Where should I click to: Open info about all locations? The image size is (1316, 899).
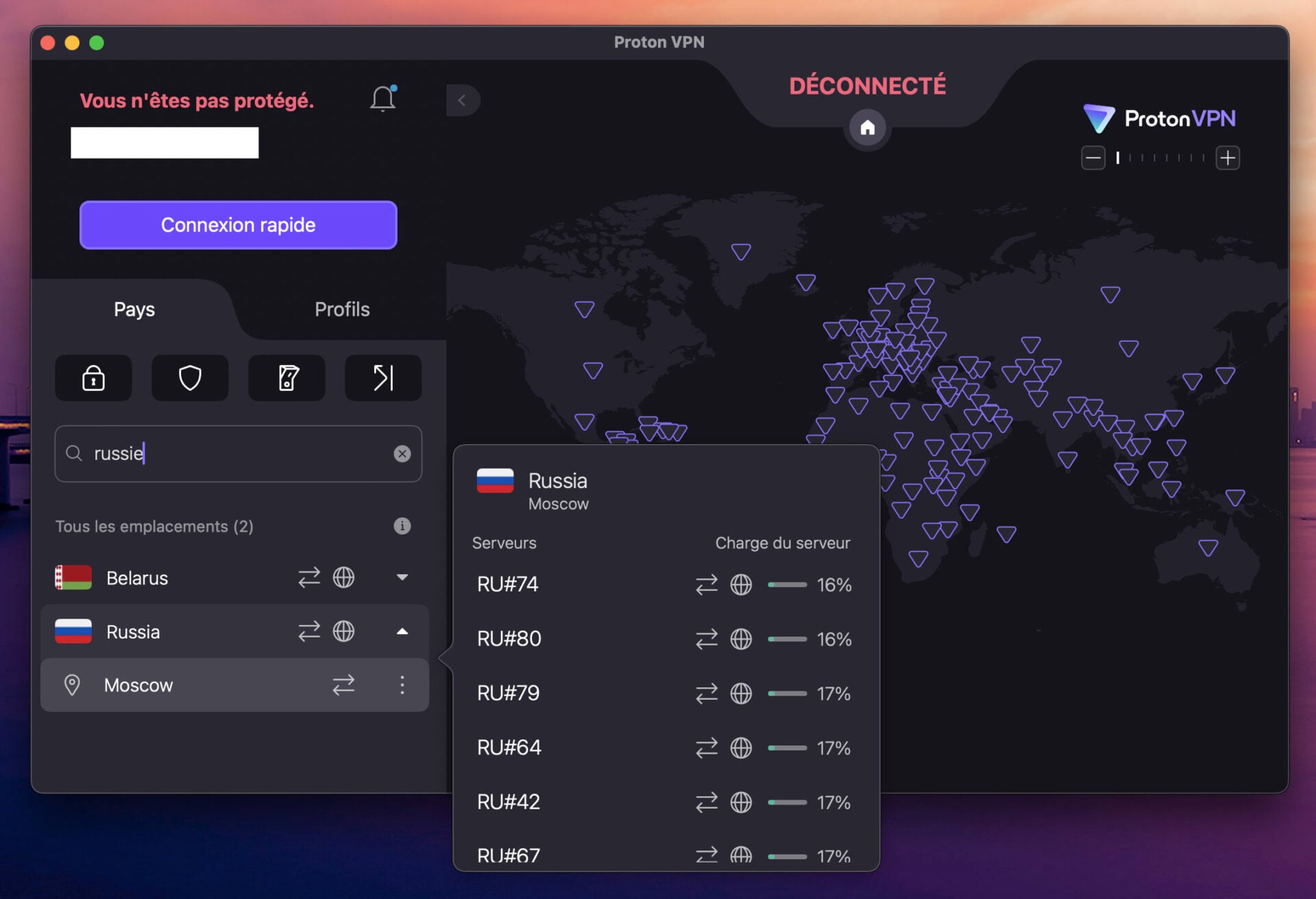pyautogui.click(x=402, y=526)
